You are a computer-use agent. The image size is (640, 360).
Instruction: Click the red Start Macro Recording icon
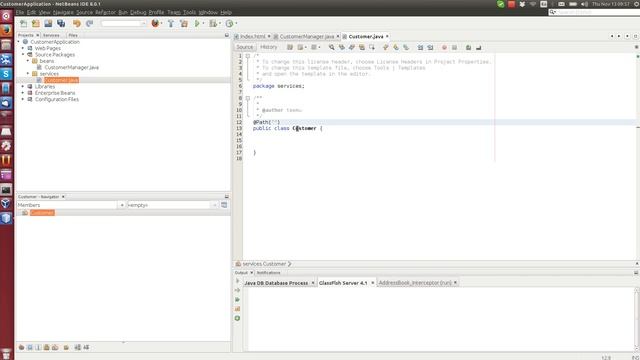[x=444, y=47]
